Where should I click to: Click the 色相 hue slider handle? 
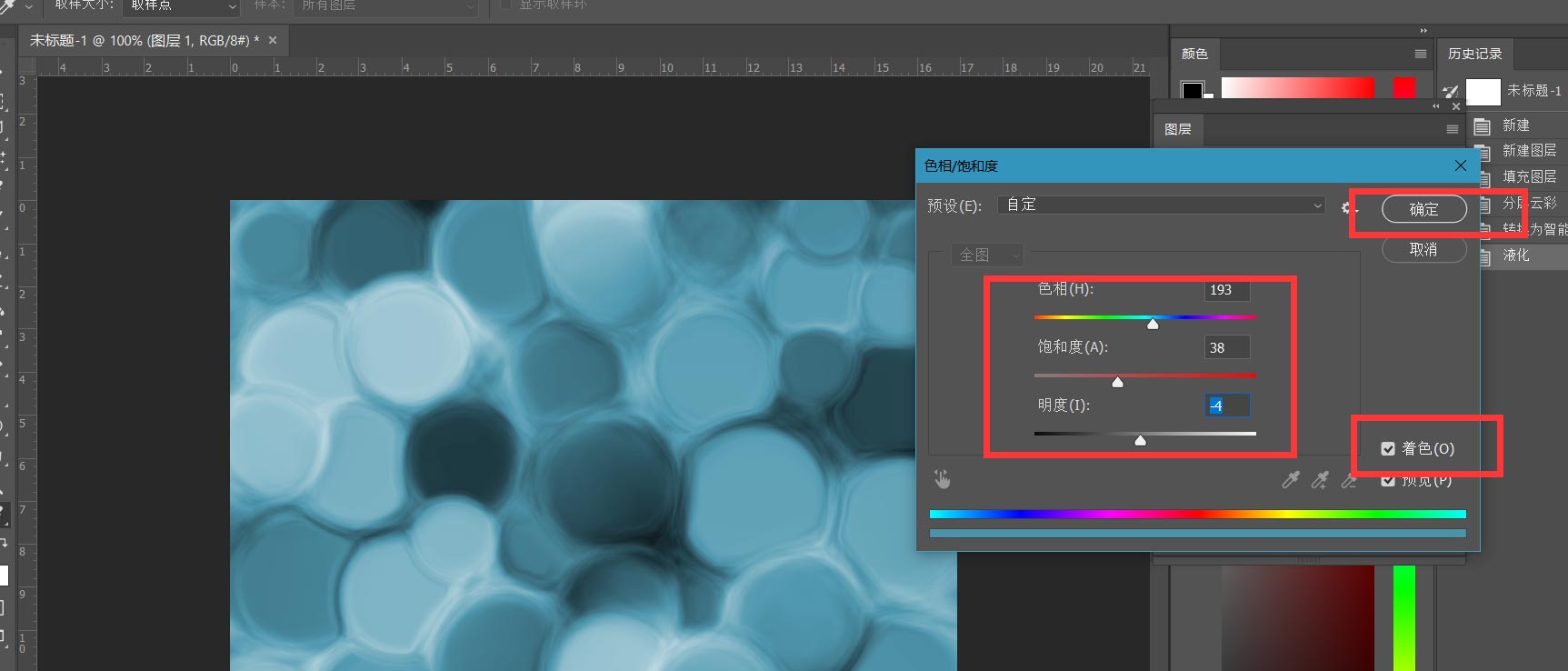[x=1153, y=324]
